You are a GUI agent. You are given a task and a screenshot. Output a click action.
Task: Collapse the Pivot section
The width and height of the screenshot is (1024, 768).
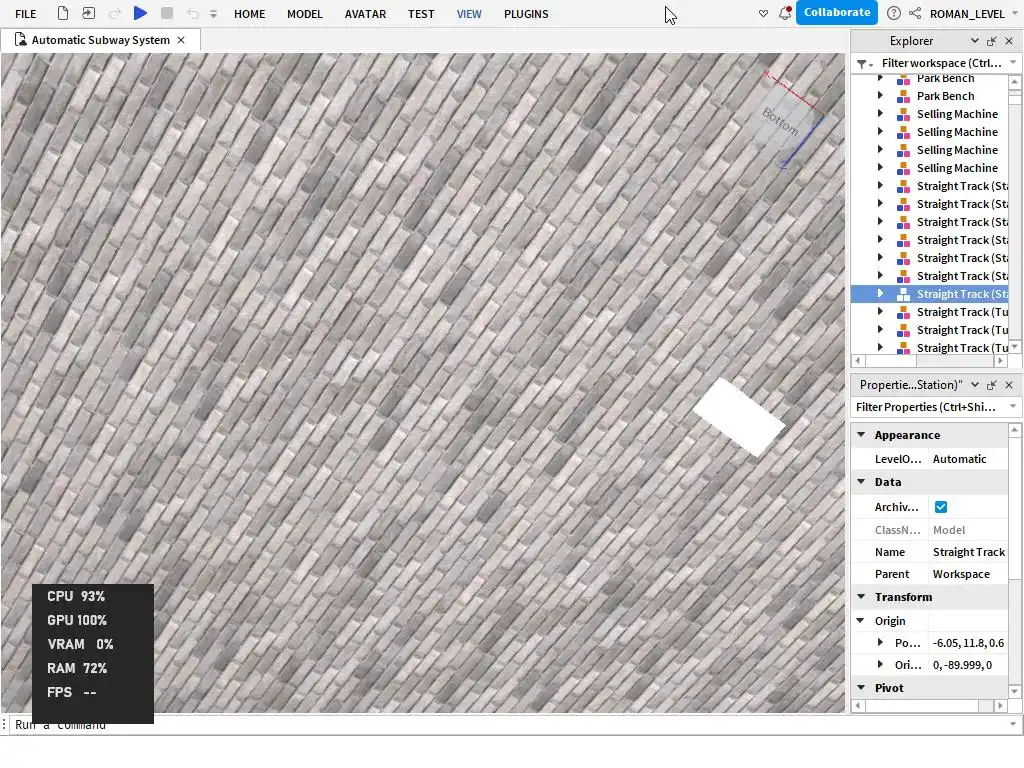click(x=861, y=687)
